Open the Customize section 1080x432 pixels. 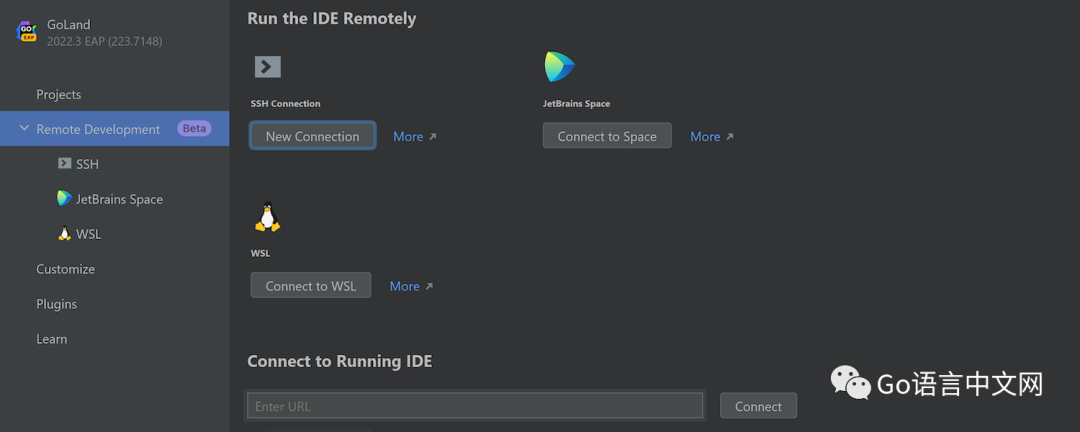tap(66, 269)
